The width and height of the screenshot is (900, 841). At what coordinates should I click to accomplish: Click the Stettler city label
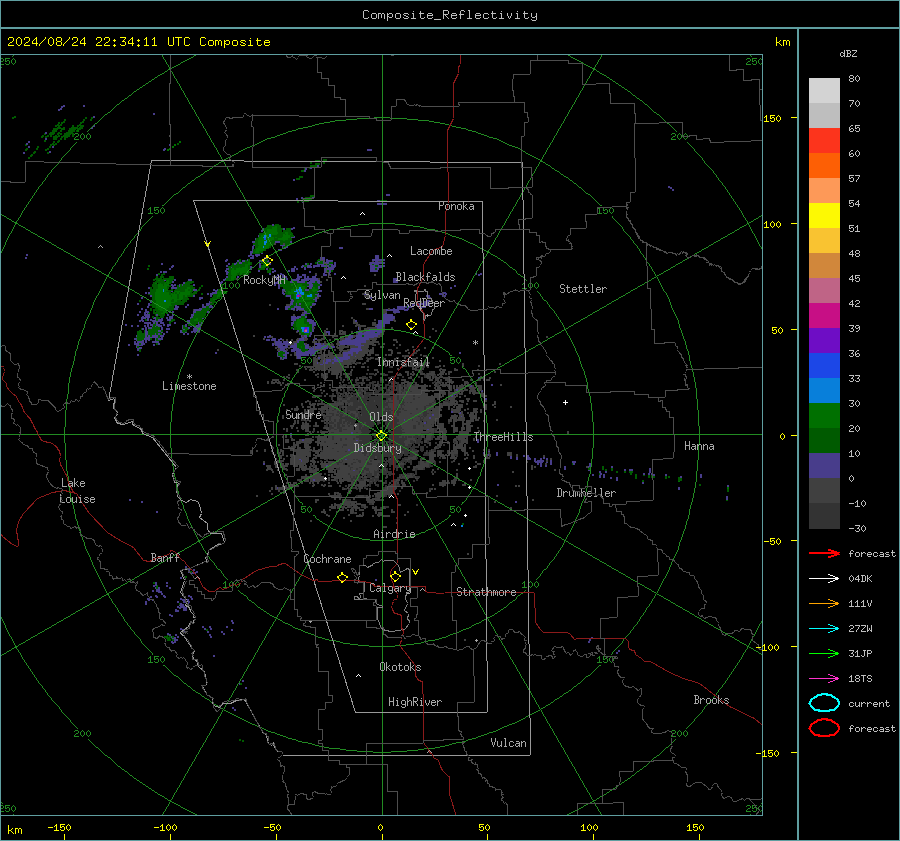click(583, 289)
